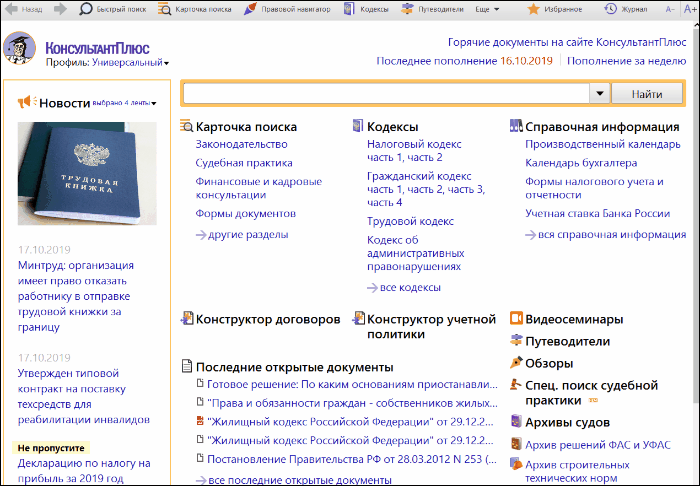Open Кодексы toolbar book icon
This screenshot has height=486, width=700.
pyautogui.click(x=349, y=9)
